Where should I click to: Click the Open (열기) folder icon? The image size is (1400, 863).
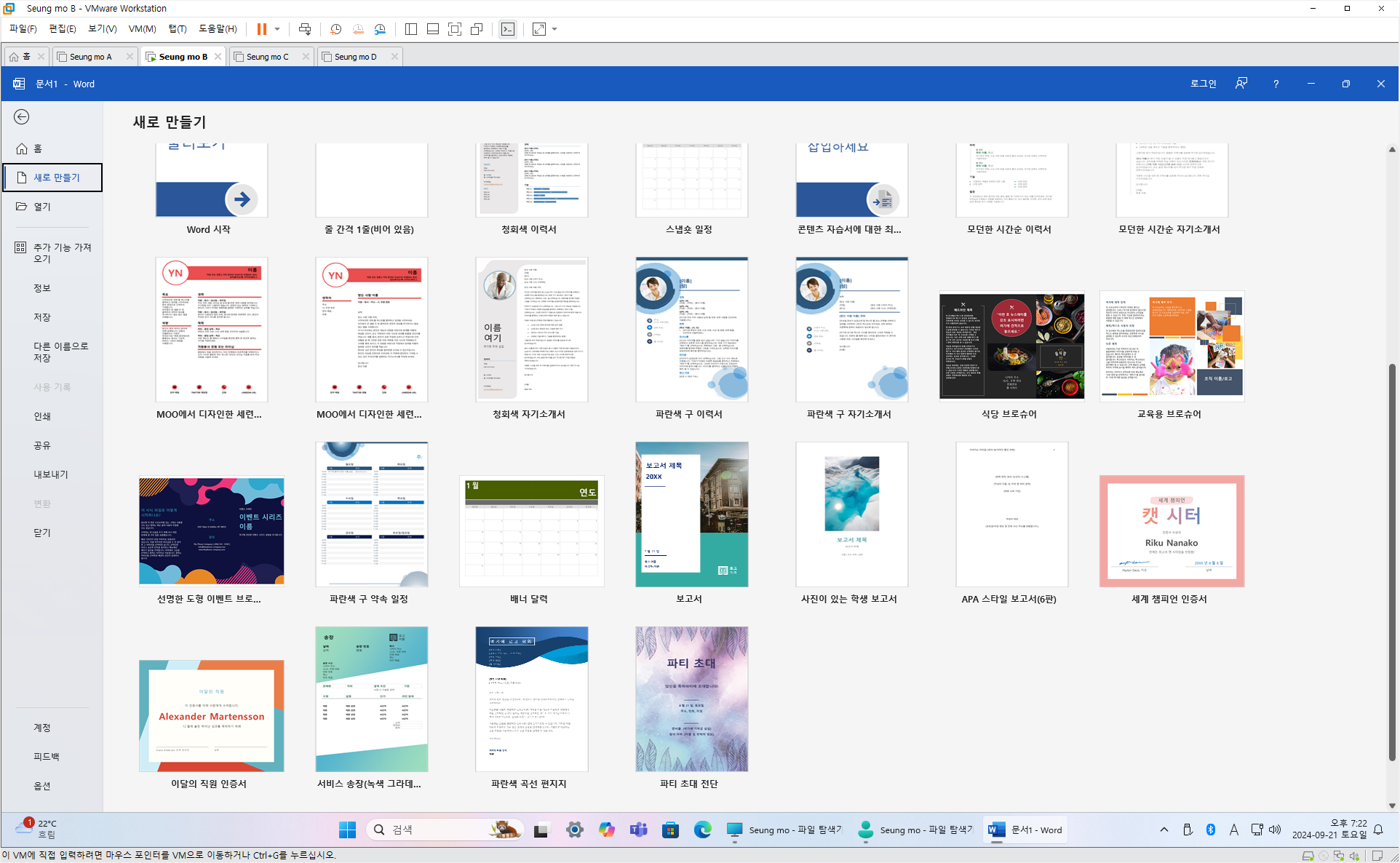(x=22, y=207)
